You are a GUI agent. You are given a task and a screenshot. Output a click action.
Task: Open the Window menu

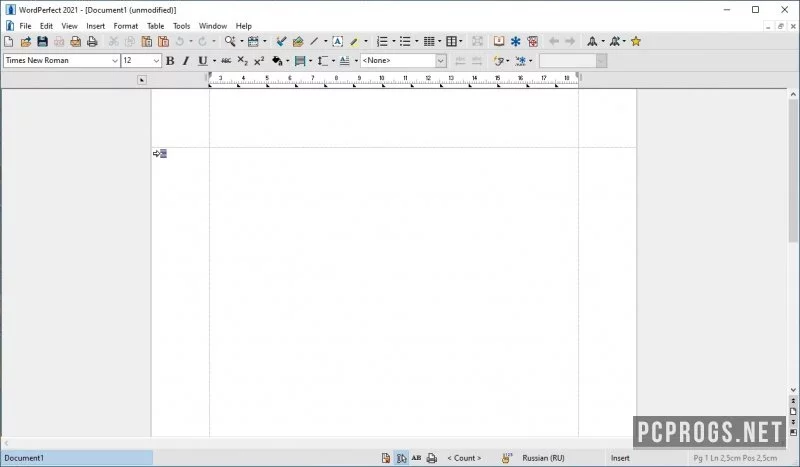(213, 26)
